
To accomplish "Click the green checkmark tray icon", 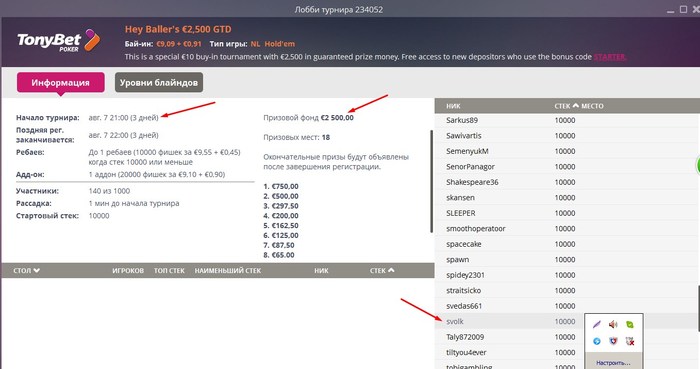I will pos(630,324).
